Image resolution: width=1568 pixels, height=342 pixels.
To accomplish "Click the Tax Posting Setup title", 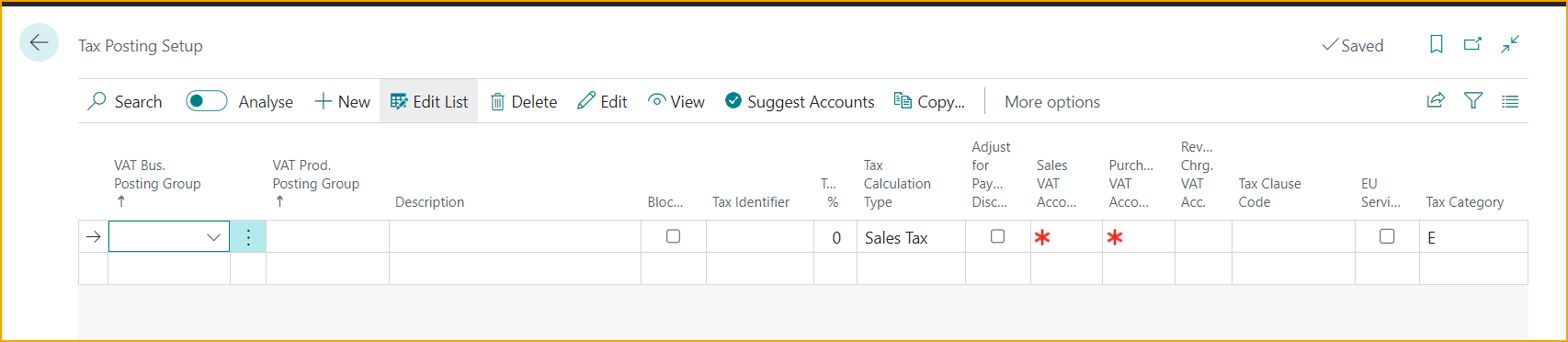I will (141, 46).
